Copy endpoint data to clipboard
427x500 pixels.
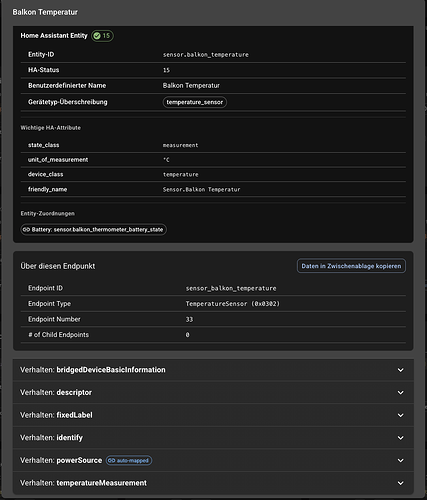point(351,266)
